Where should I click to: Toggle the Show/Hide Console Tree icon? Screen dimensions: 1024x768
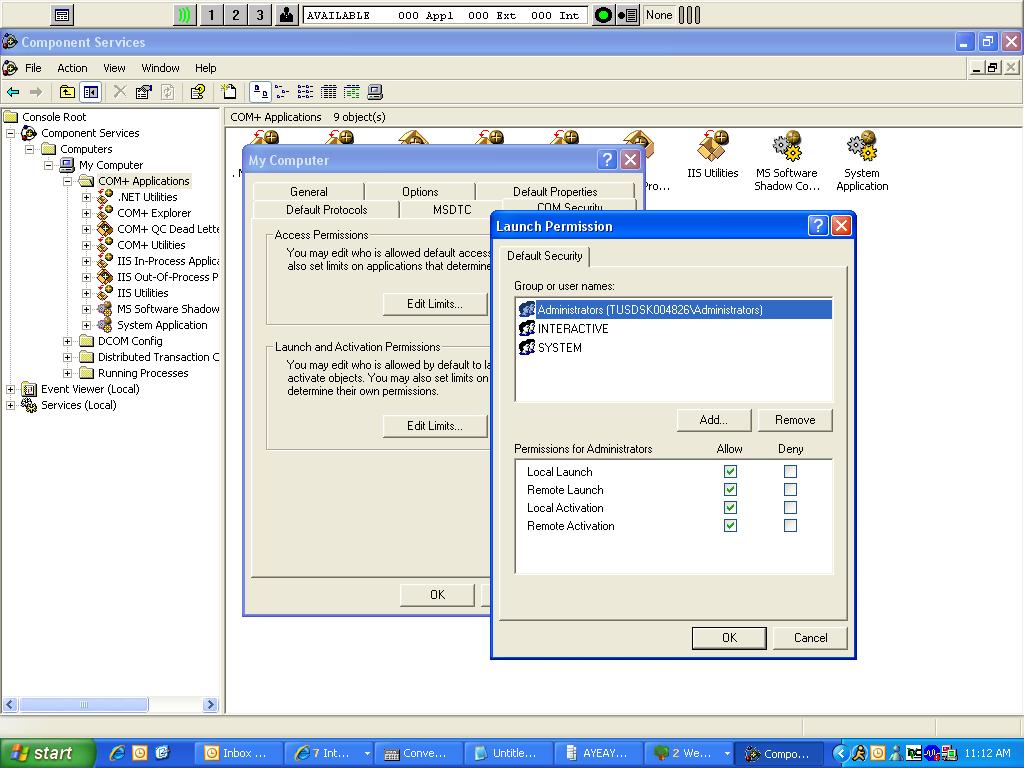click(90, 92)
